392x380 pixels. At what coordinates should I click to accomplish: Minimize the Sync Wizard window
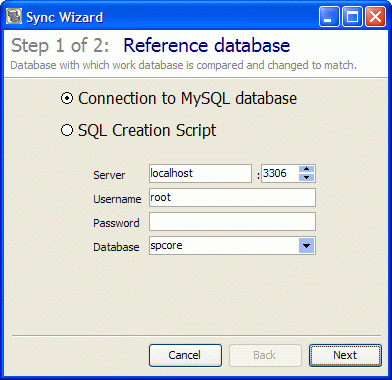point(329,17)
